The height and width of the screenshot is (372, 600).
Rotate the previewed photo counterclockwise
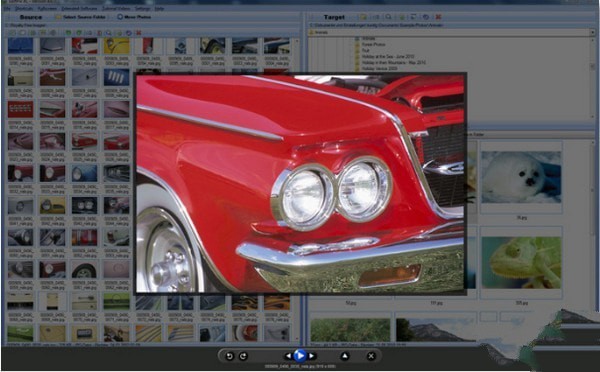[x=229, y=356]
